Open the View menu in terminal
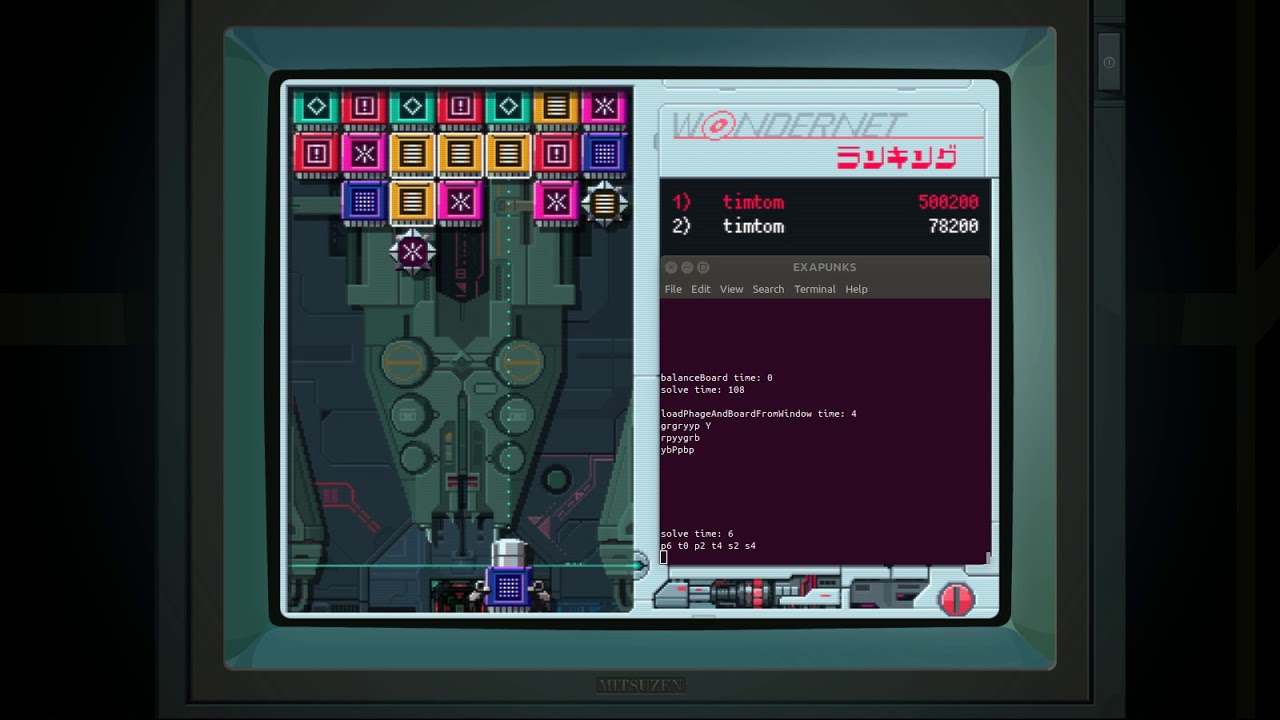The height and width of the screenshot is (720, 1280). pyautogui.click(x=732, y=289)
